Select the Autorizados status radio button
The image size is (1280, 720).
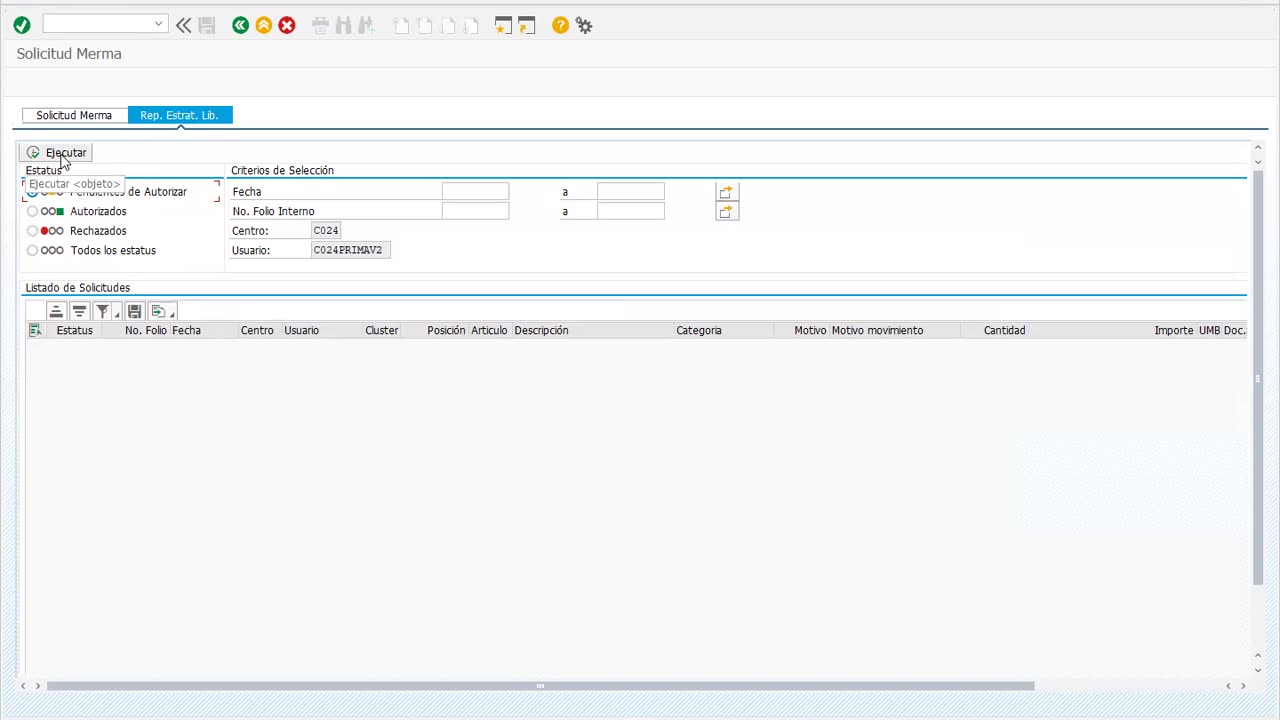[x=32, y=212]
